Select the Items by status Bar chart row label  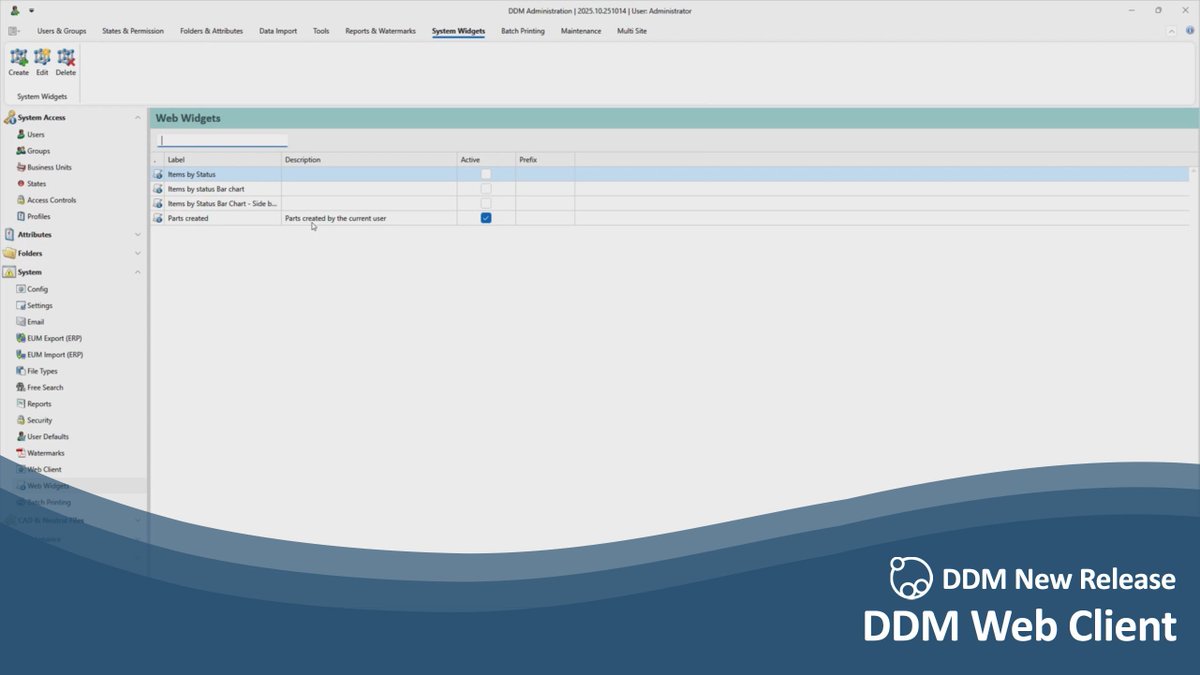point(206,189)
